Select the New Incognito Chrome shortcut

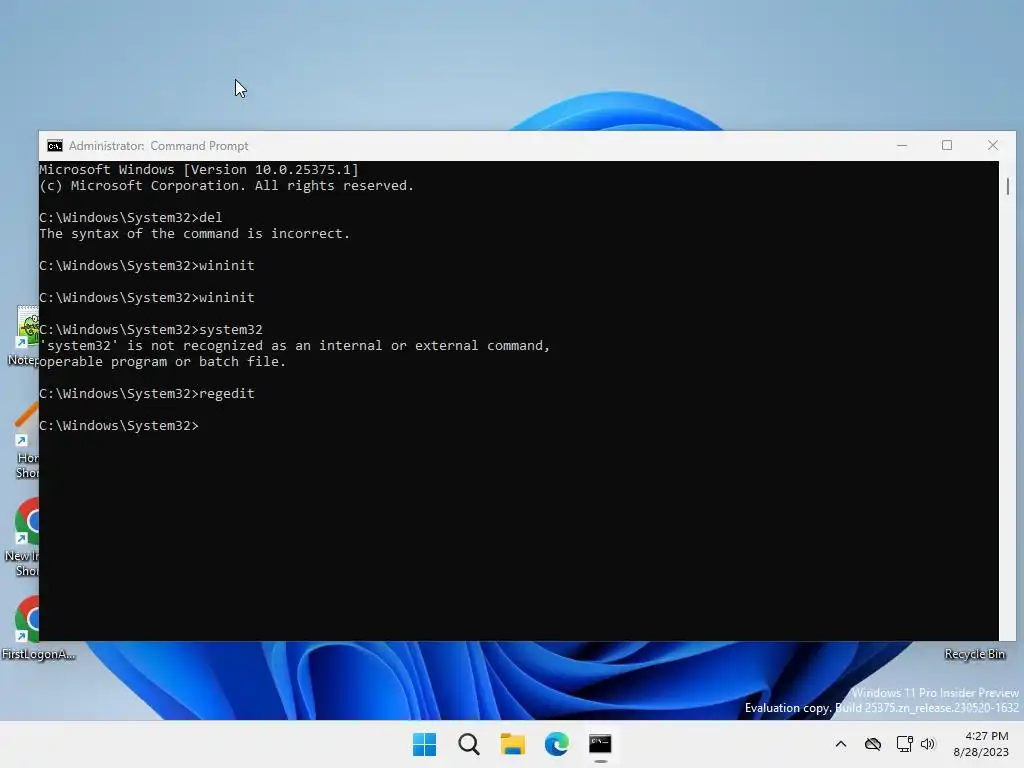[x=23, y=537]
